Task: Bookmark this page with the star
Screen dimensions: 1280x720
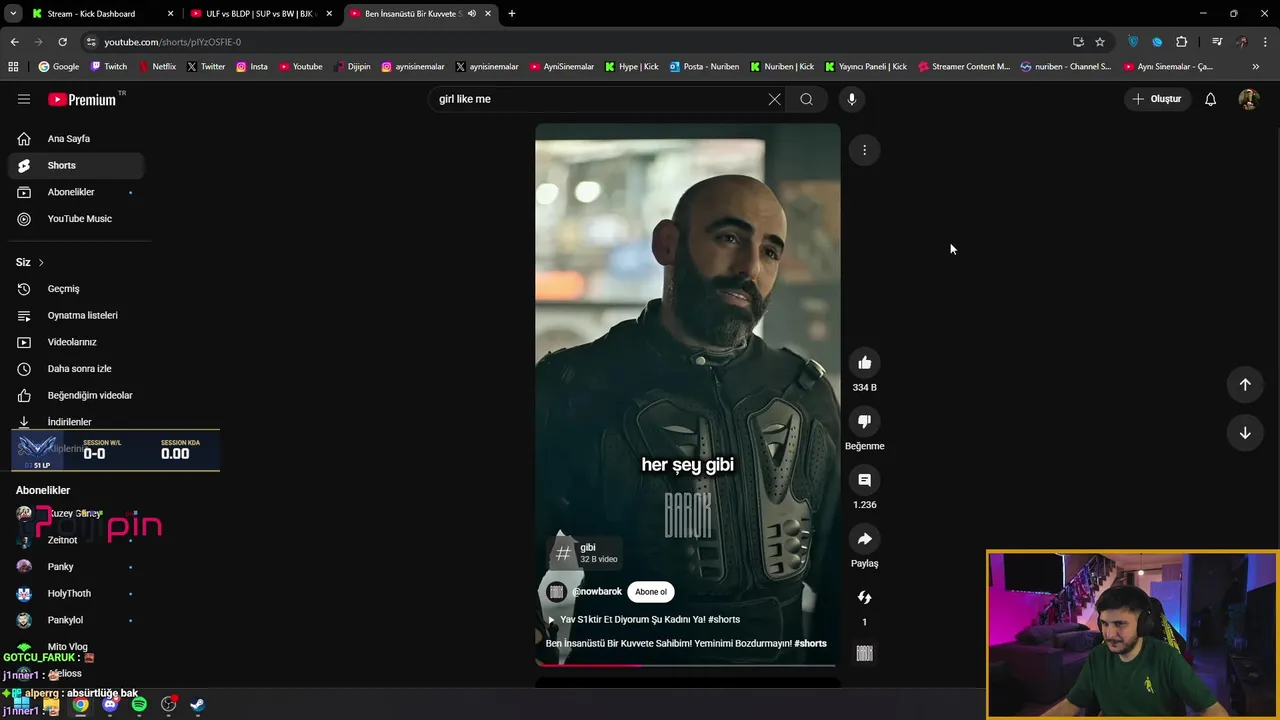Action: point(1100,42)
